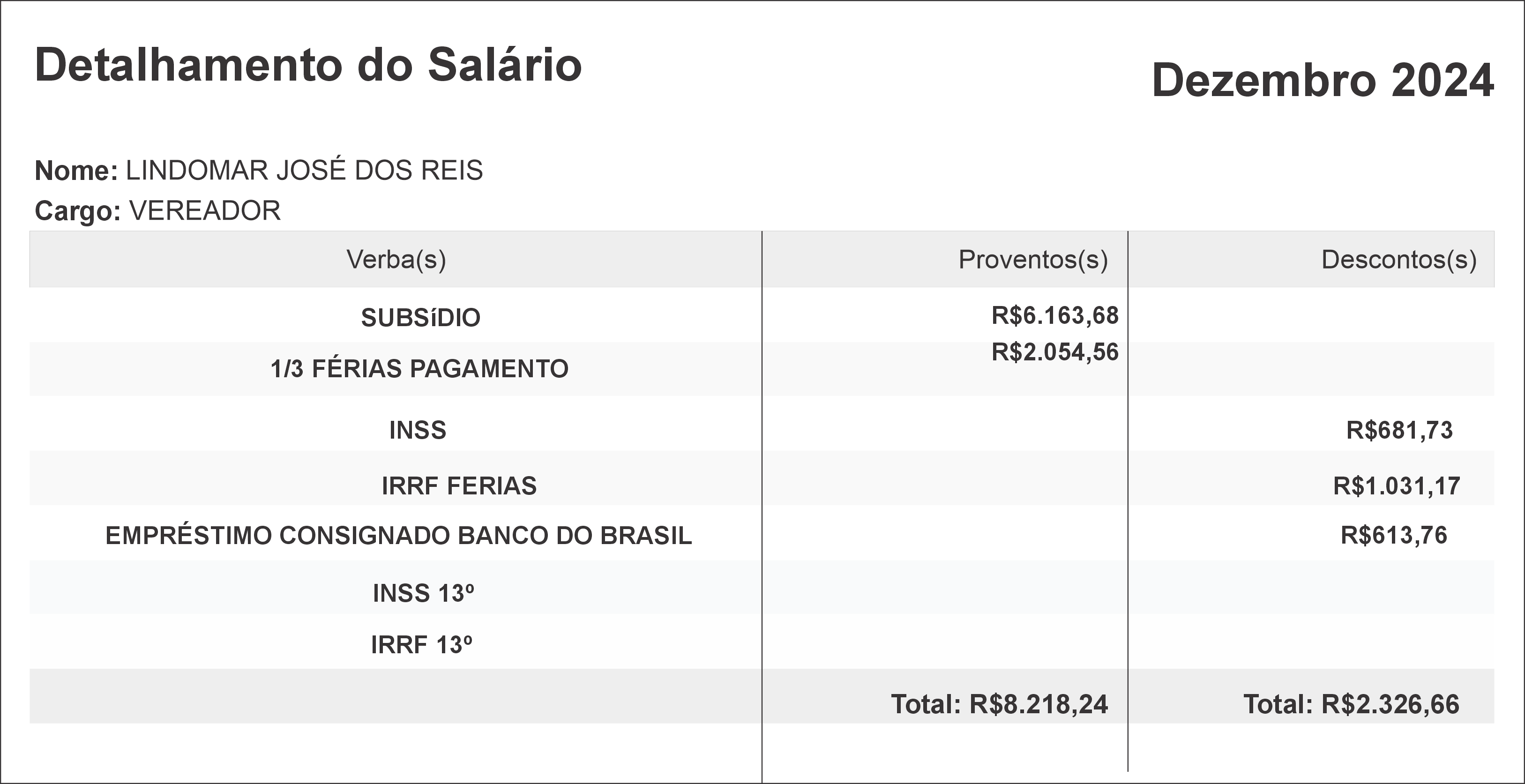Select "EMPRÉSTIMO CONSIGNADO BANCO DO BRASIL" entry
The height and width of the screenshot is (784, 1525).
click(x=398, y=535)
